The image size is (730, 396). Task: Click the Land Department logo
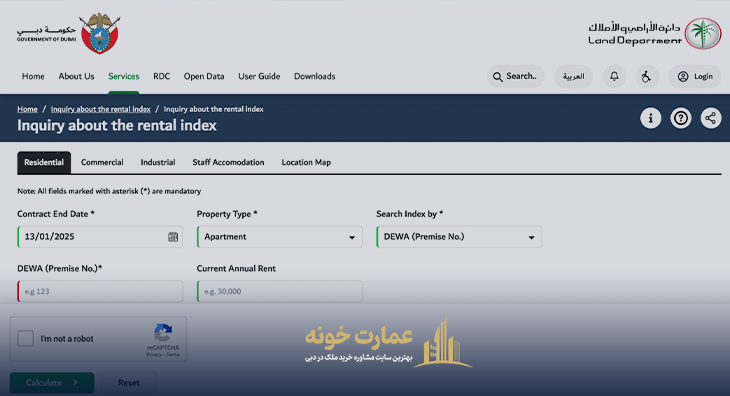(x=655, y=34)
